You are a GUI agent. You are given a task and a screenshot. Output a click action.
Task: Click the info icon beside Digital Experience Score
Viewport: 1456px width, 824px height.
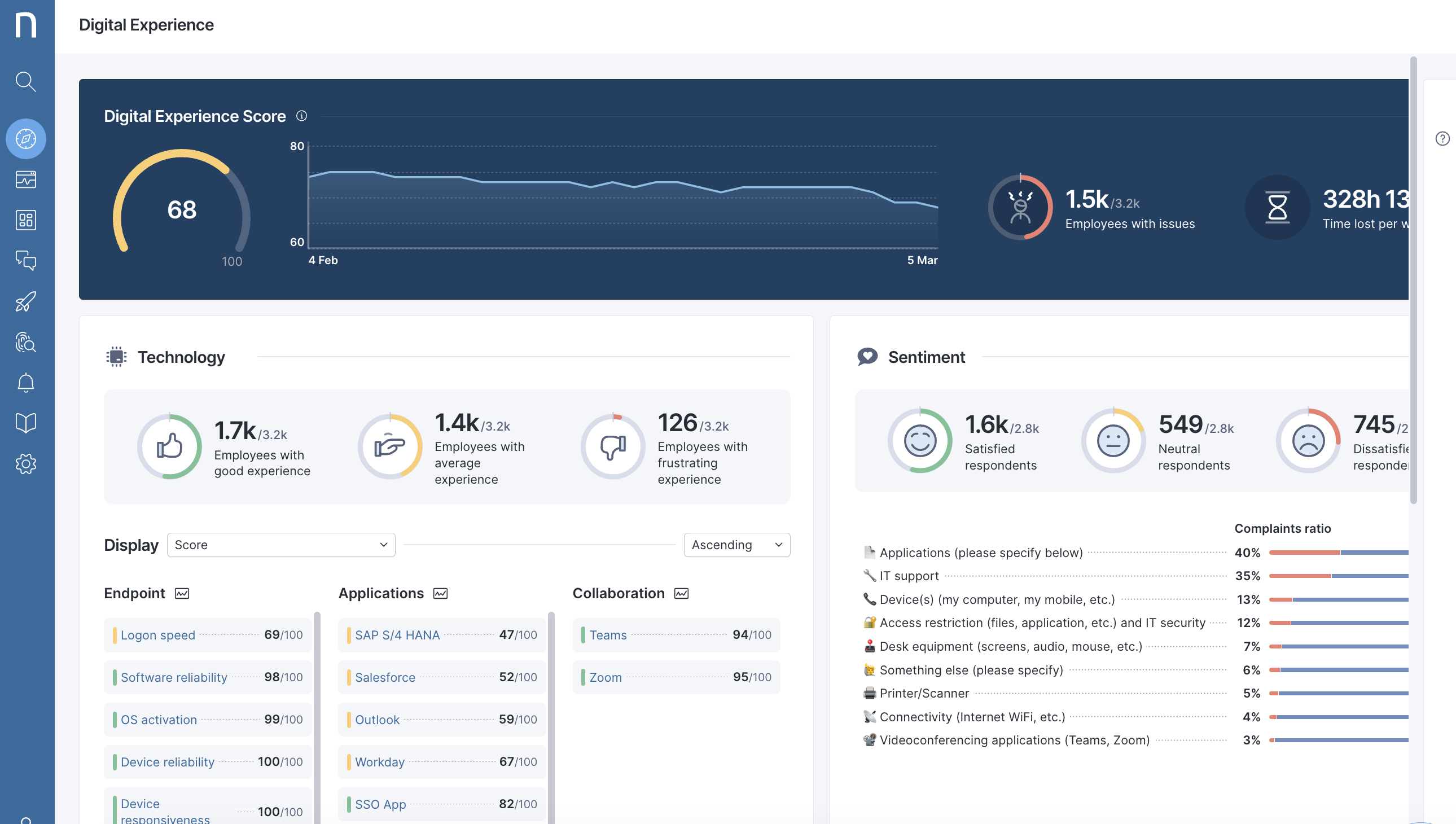coord(301,116)
